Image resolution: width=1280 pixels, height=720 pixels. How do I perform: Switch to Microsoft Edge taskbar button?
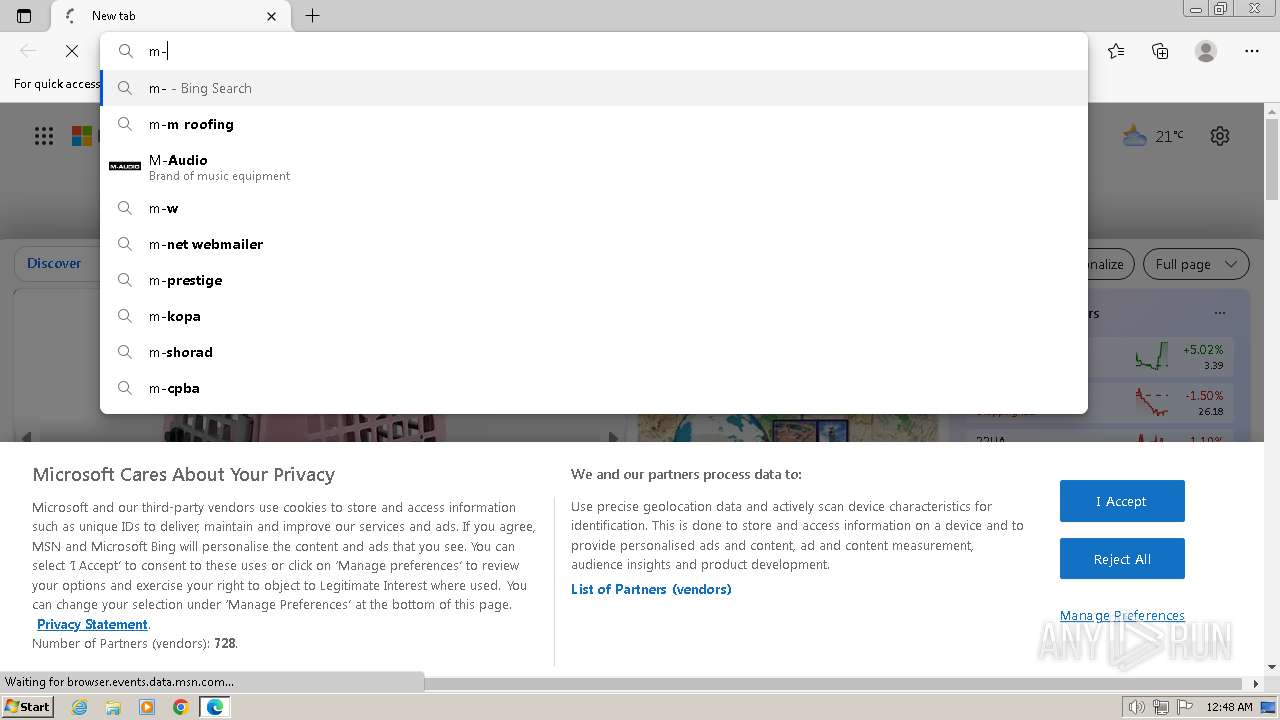click(x=215, y=707)
